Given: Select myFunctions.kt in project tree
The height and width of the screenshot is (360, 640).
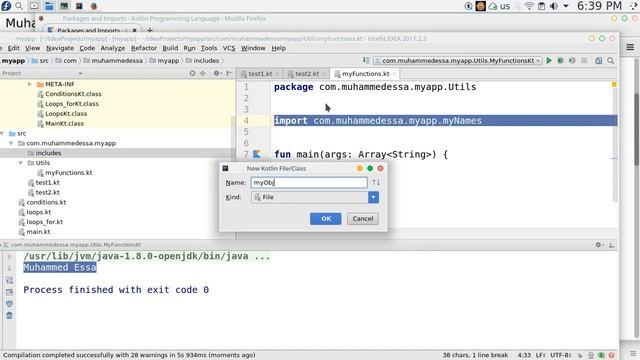Looking at the screenshot, I should pos(69,173).
